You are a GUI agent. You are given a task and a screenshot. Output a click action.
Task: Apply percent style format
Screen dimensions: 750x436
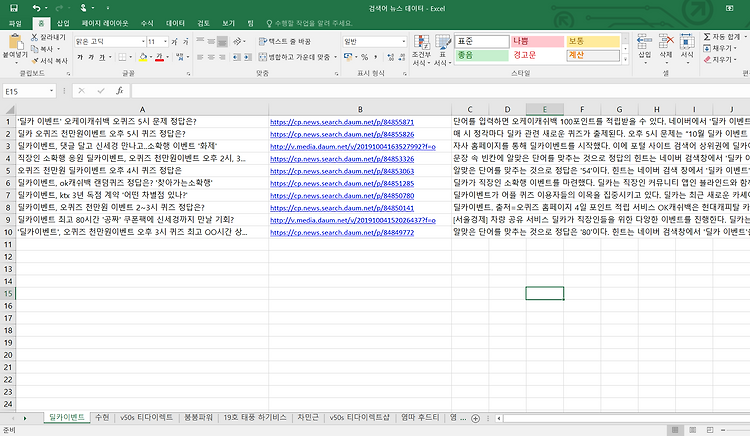364,57
